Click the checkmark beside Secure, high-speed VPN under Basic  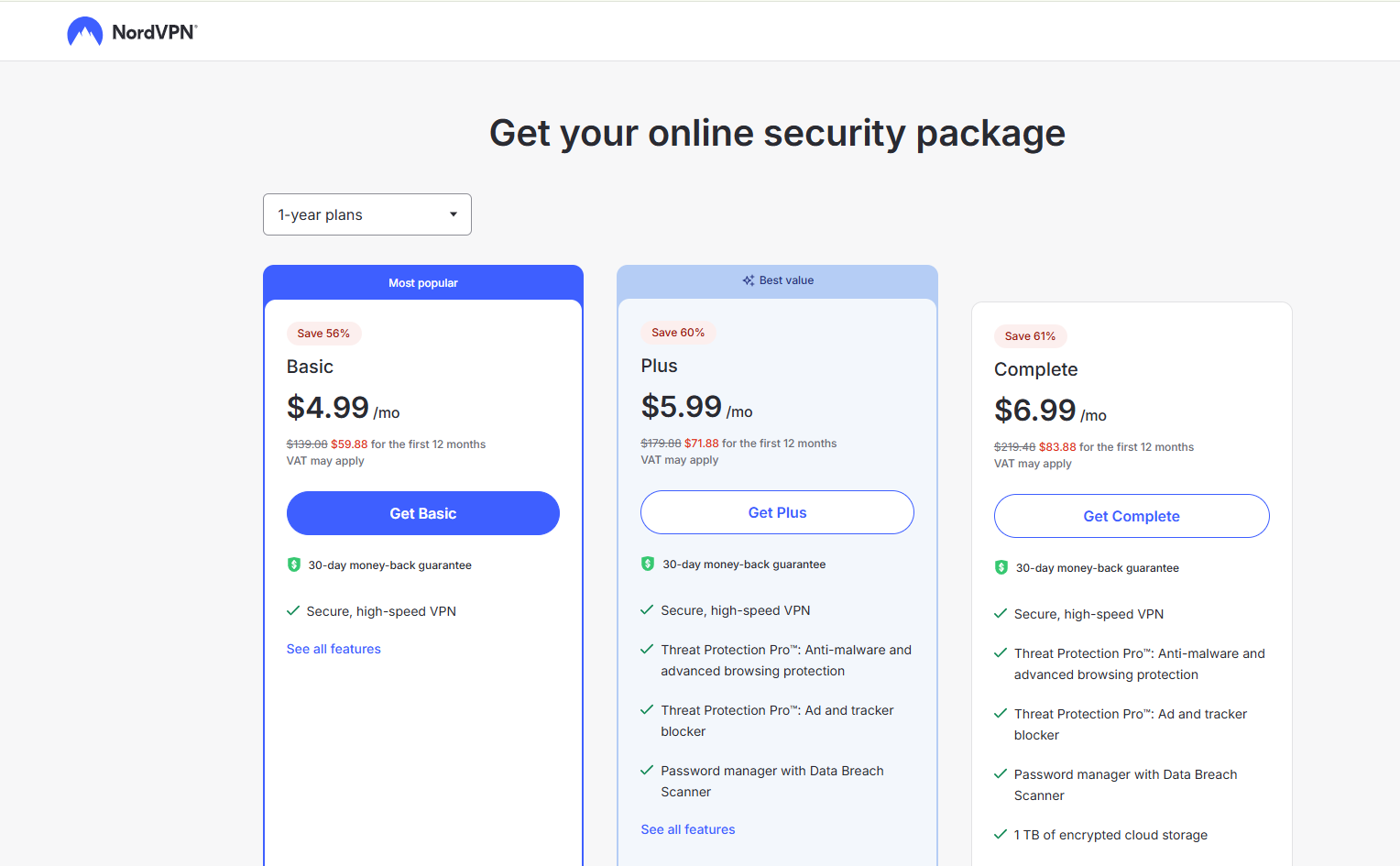pos(294,610)
